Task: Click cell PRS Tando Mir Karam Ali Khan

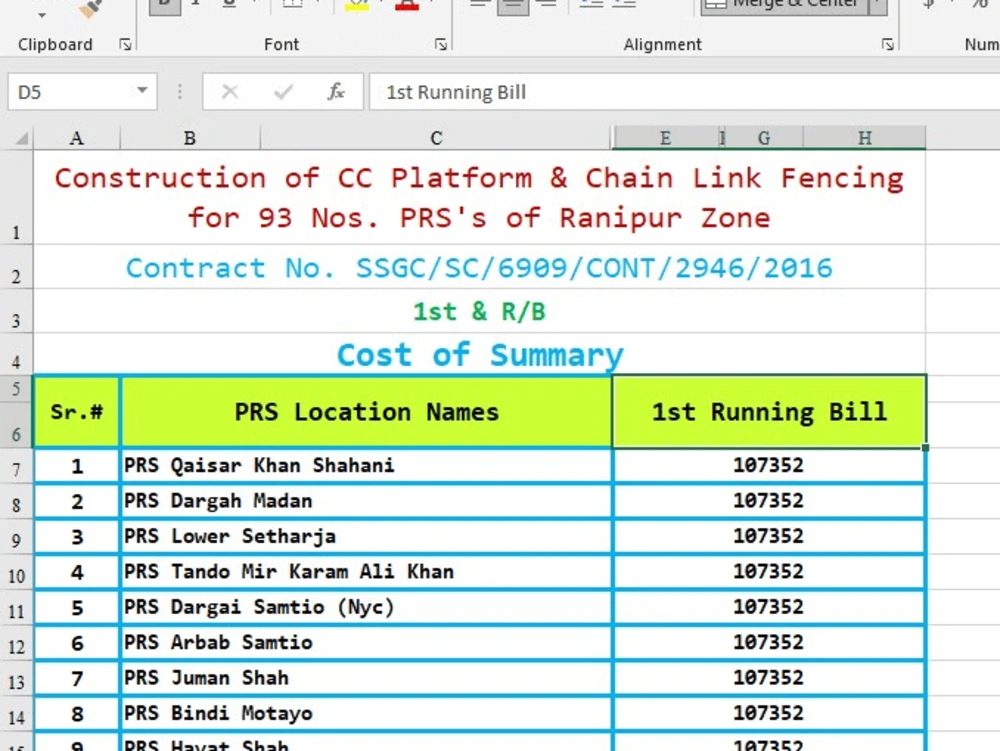Action: (x=366, y=572)
